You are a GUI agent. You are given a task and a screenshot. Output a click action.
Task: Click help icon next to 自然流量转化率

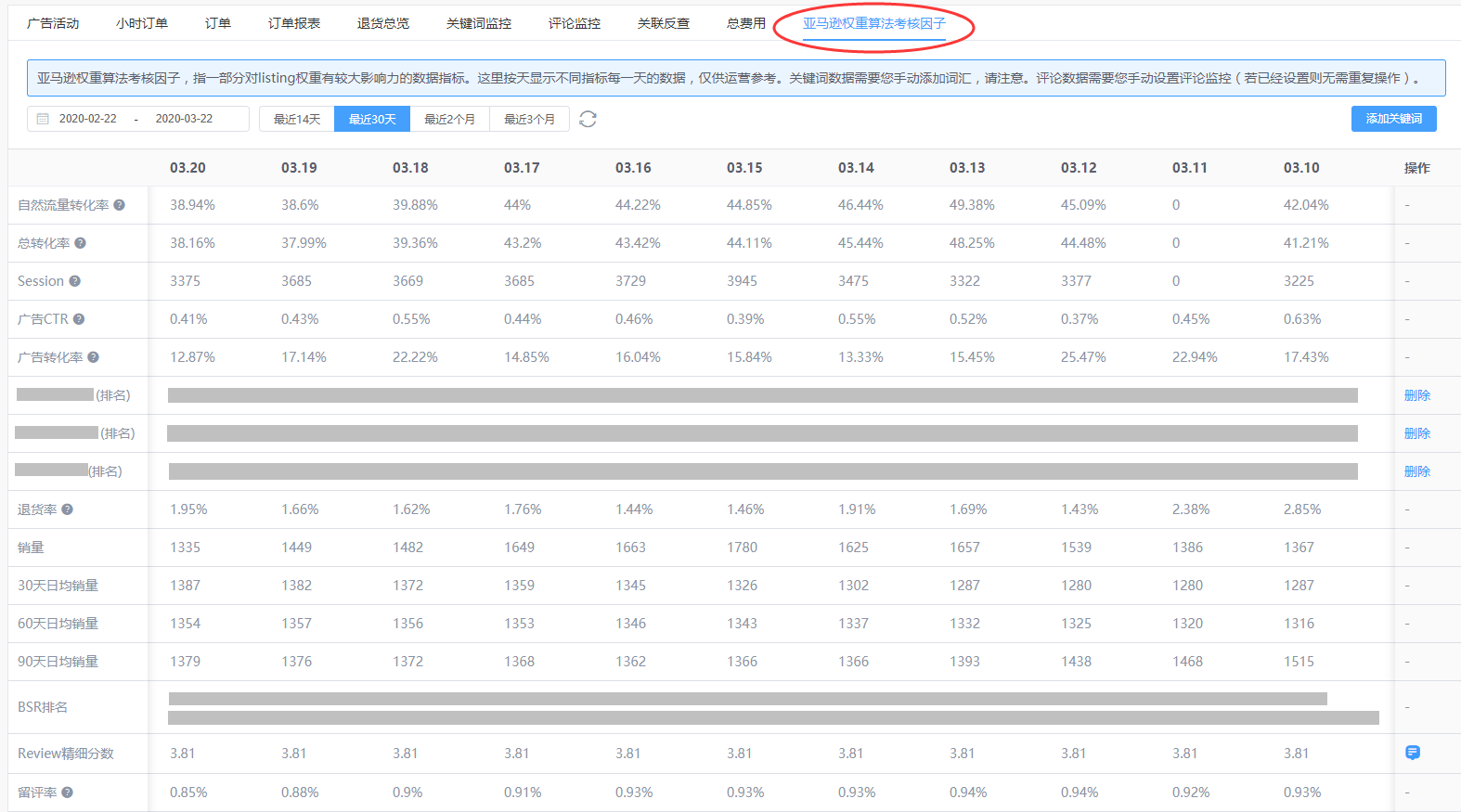tap(120, 205)
